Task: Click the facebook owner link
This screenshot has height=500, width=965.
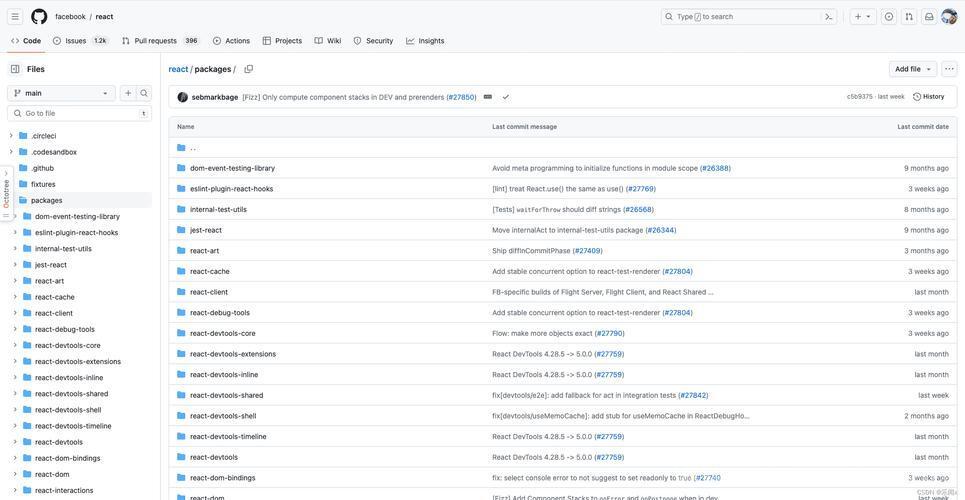Action: pos(70,17)
